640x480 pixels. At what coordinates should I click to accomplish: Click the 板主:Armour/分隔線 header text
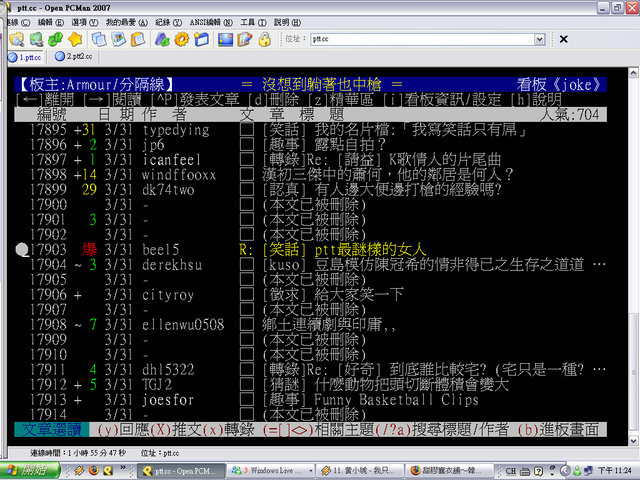pos(96,85)
